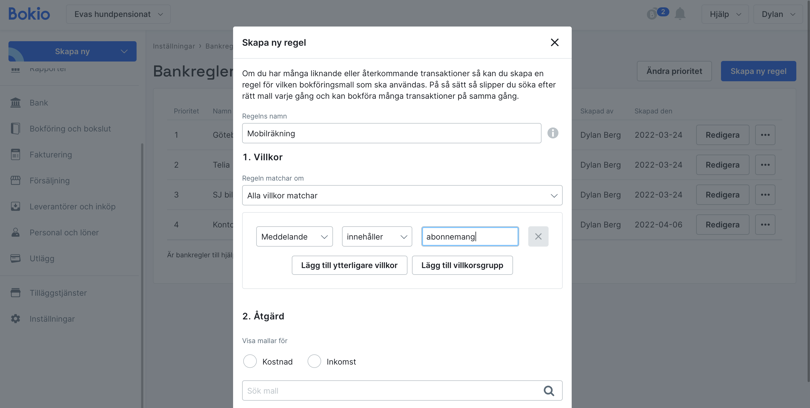Close the Skapa ny regel dialog
Viewport: 810px width, 408px height.
(x=554, y=43)
